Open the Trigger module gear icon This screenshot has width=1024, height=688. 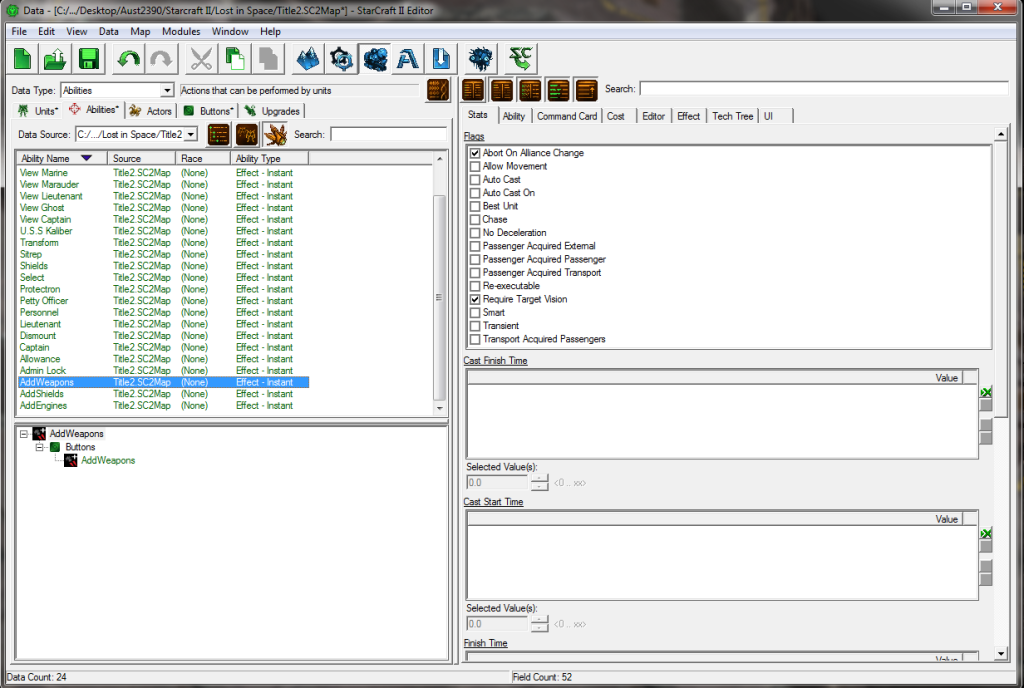(341, 59)
